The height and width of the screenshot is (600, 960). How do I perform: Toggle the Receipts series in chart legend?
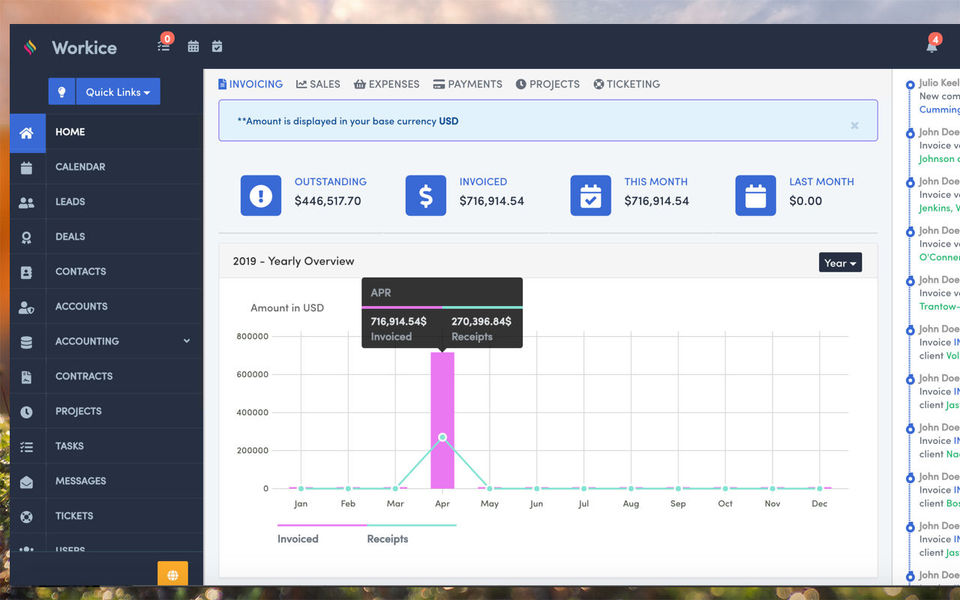[388, 539]
